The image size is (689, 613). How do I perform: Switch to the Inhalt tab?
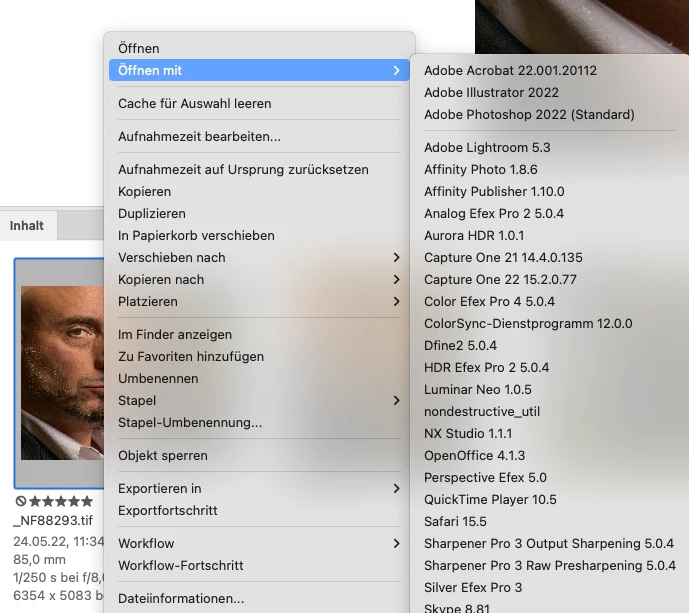[x=27, y=226]
